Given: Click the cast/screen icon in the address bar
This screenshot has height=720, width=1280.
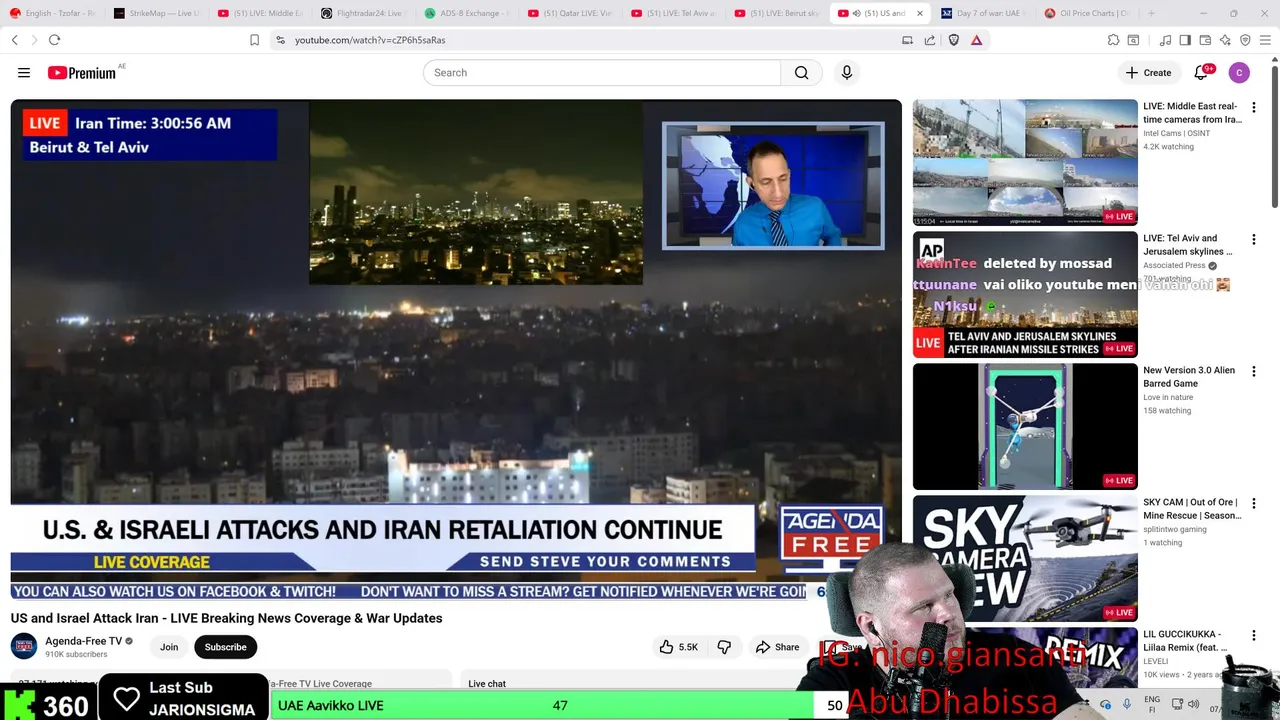Looking at the screenshot, I should [907, 40].
